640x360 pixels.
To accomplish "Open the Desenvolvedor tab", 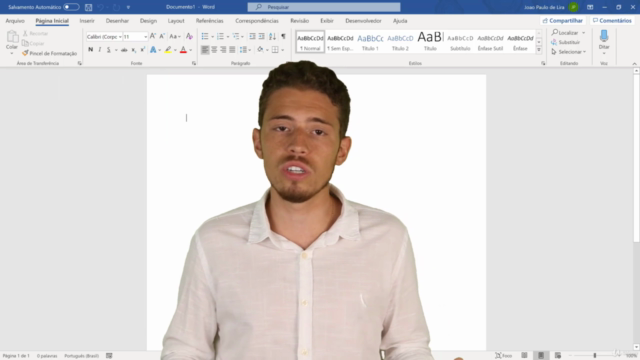I will pos(363,21).
